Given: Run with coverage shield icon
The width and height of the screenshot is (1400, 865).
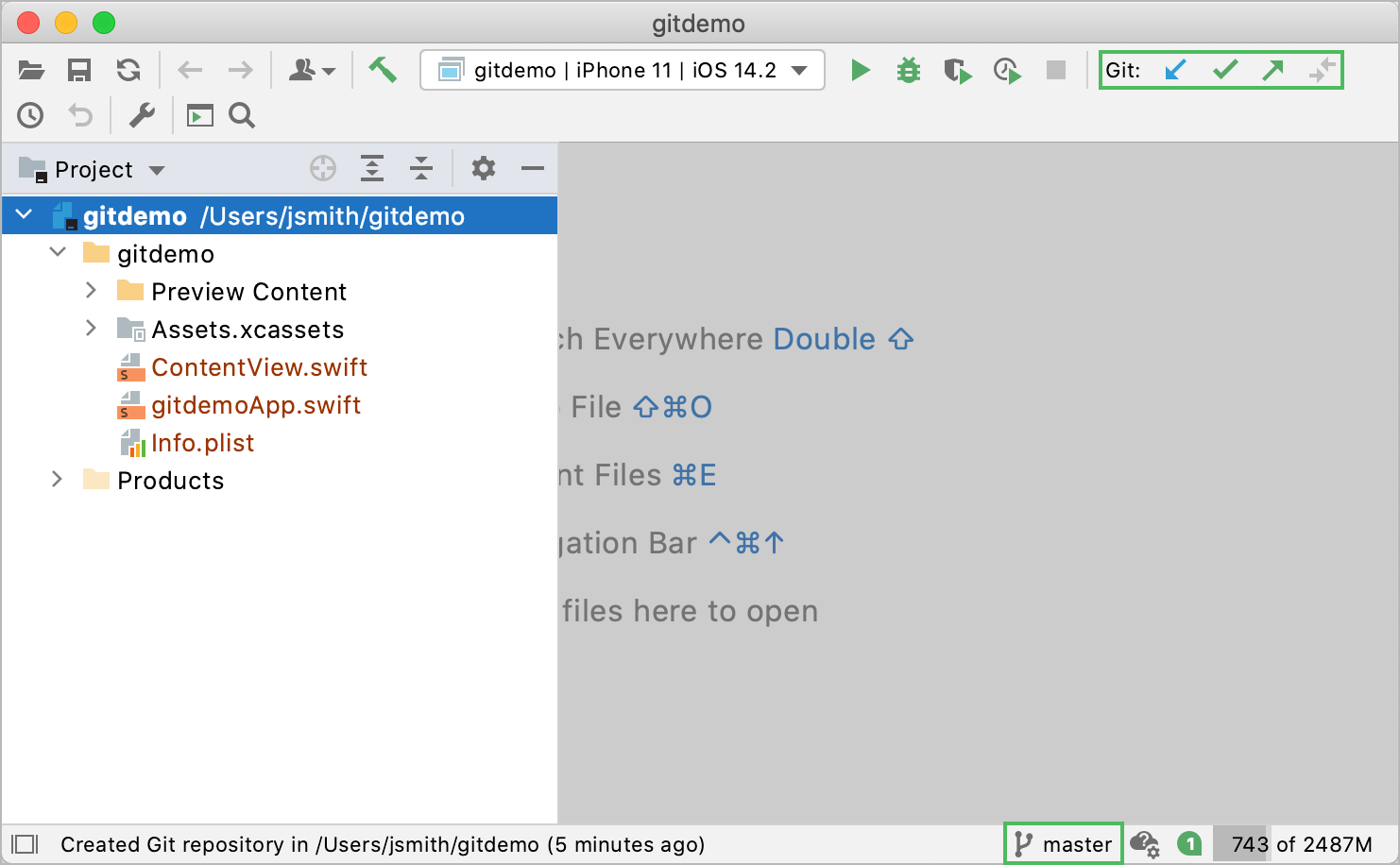Looking at the screenshot, I should (958, 70).
